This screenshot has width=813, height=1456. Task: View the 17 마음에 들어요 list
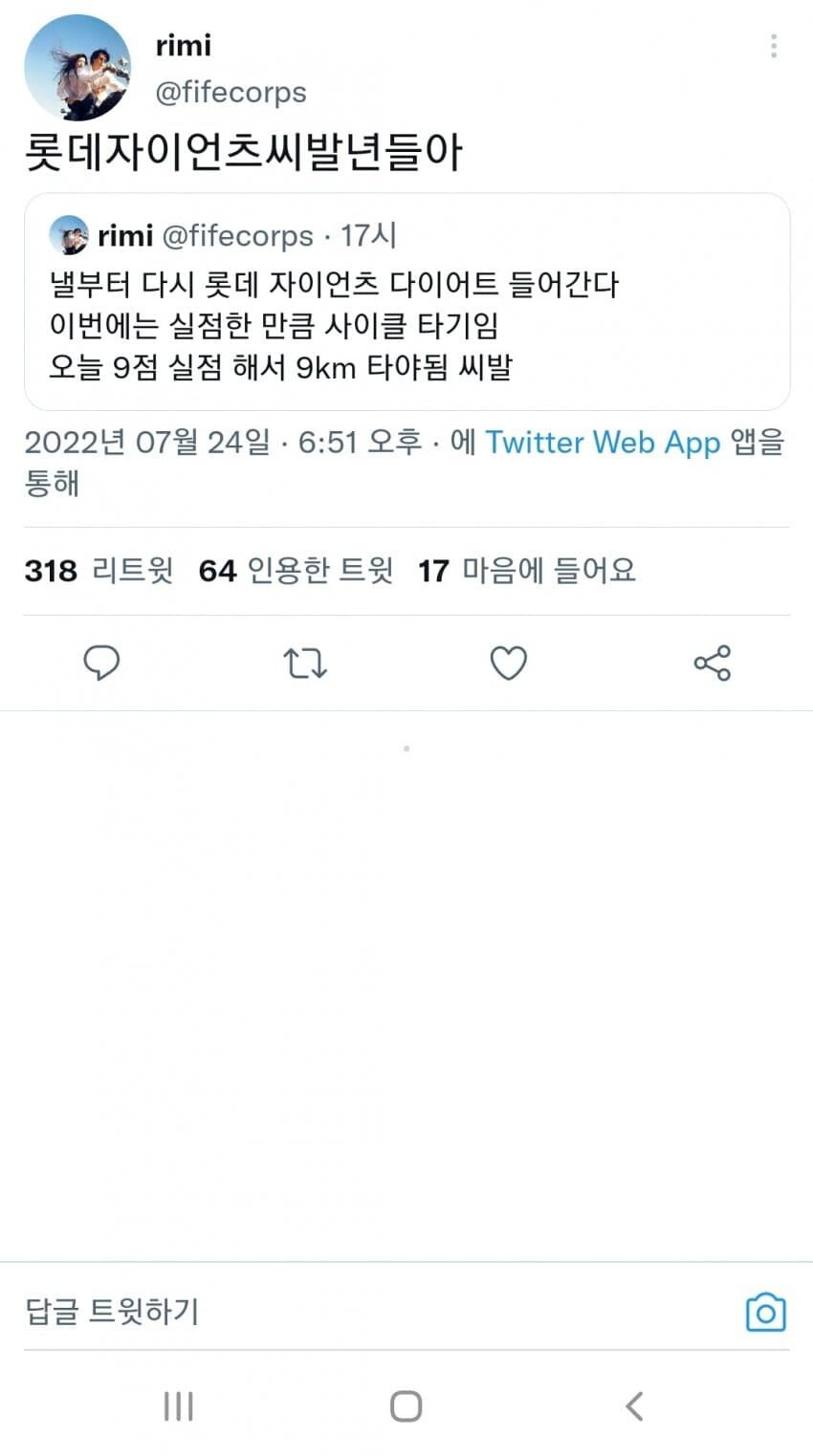coord(526,571)
